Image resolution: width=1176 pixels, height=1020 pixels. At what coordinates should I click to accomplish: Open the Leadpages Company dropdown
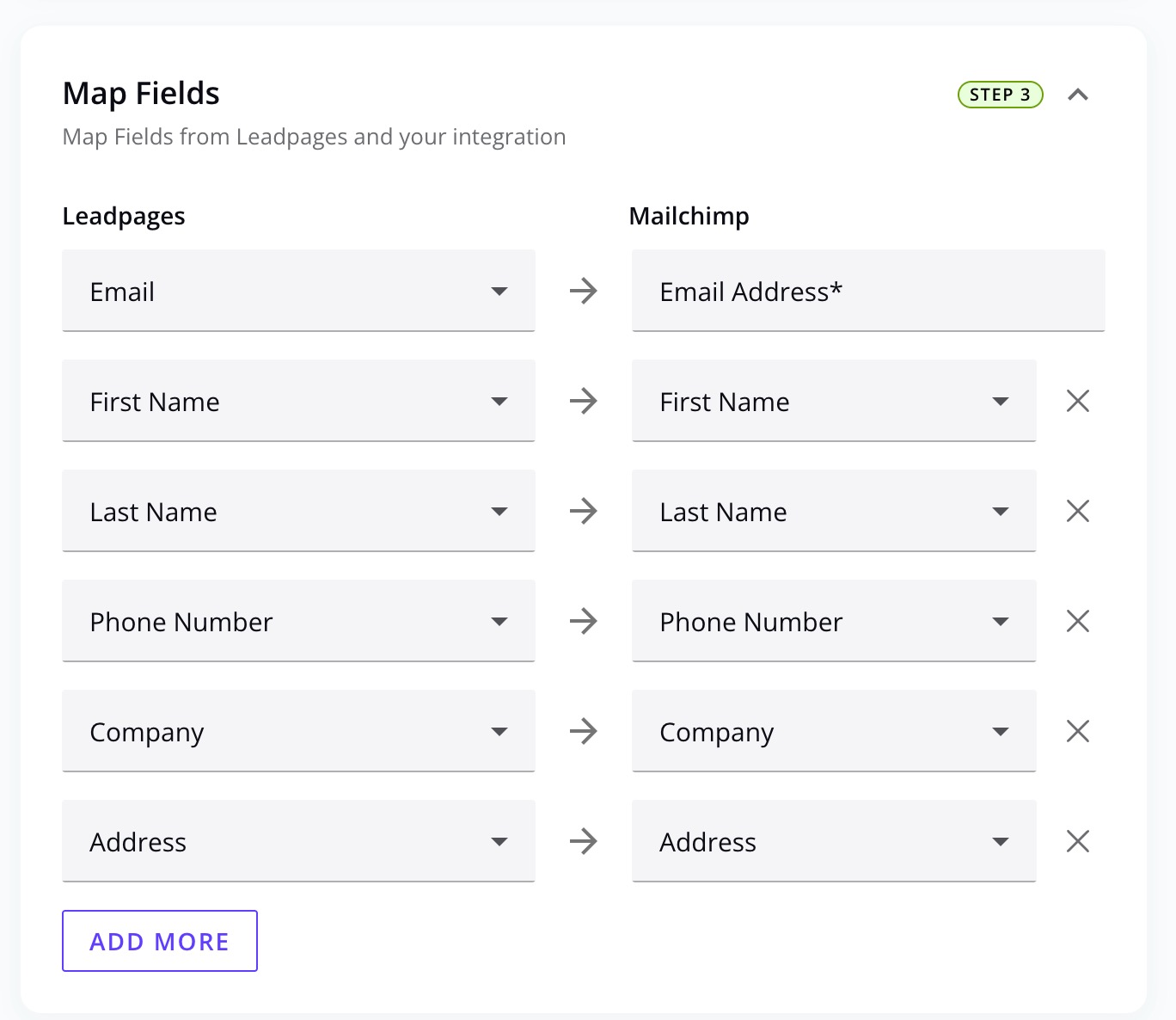[x=298, y=731]
